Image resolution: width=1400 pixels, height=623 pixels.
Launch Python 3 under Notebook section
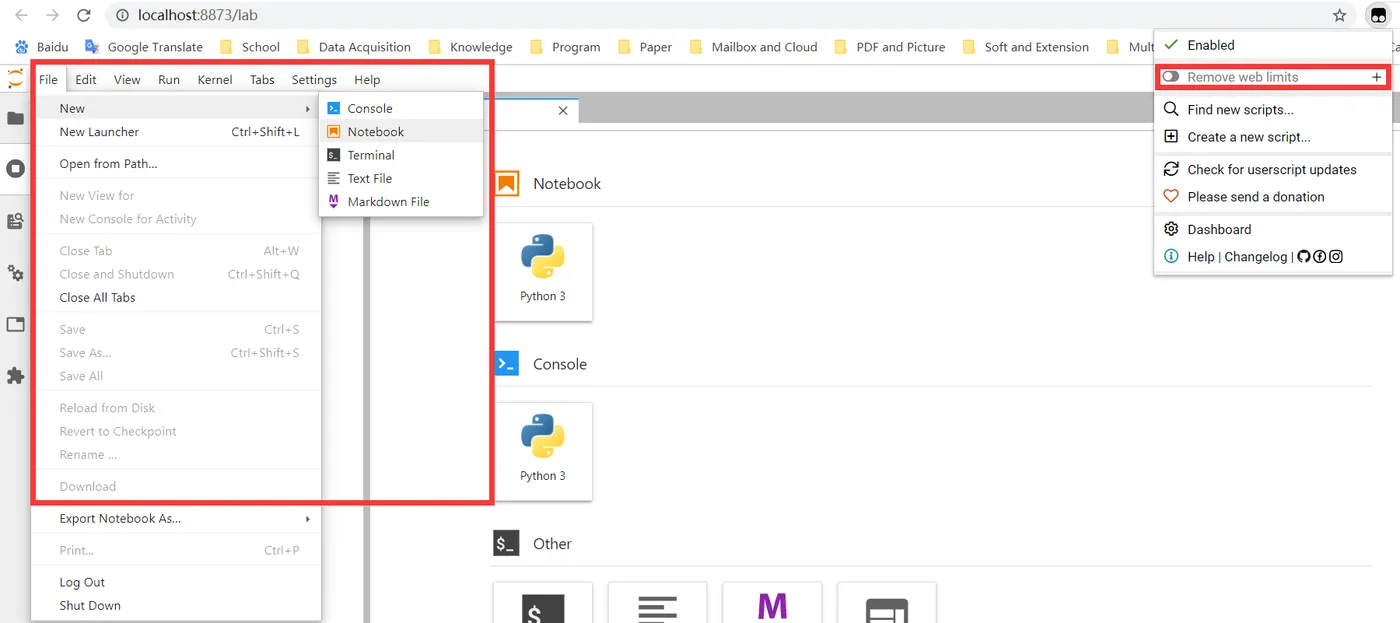pos(543,271)
